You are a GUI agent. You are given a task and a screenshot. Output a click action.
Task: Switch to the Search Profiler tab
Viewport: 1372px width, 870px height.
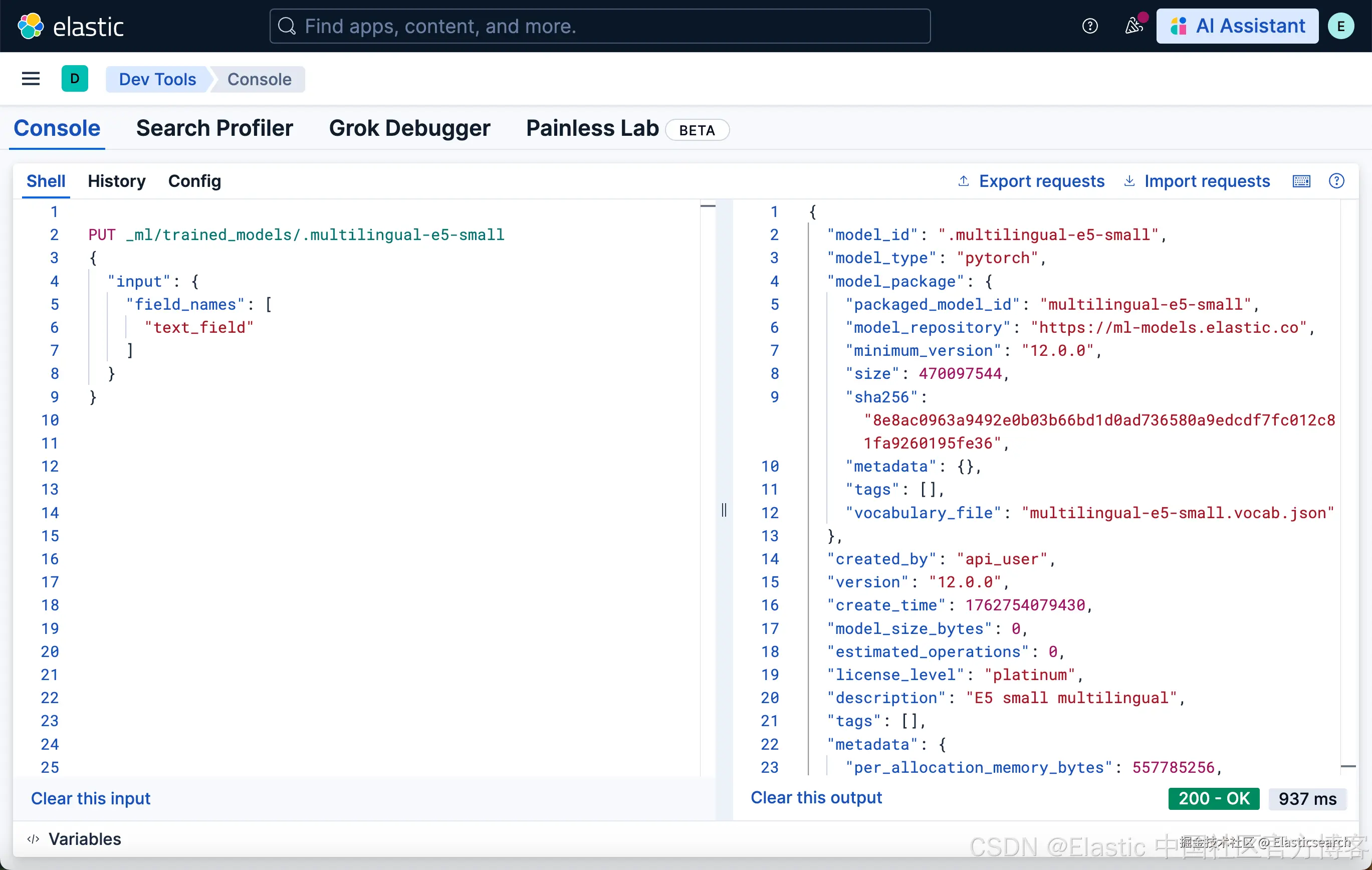click(x=214, y=128)
